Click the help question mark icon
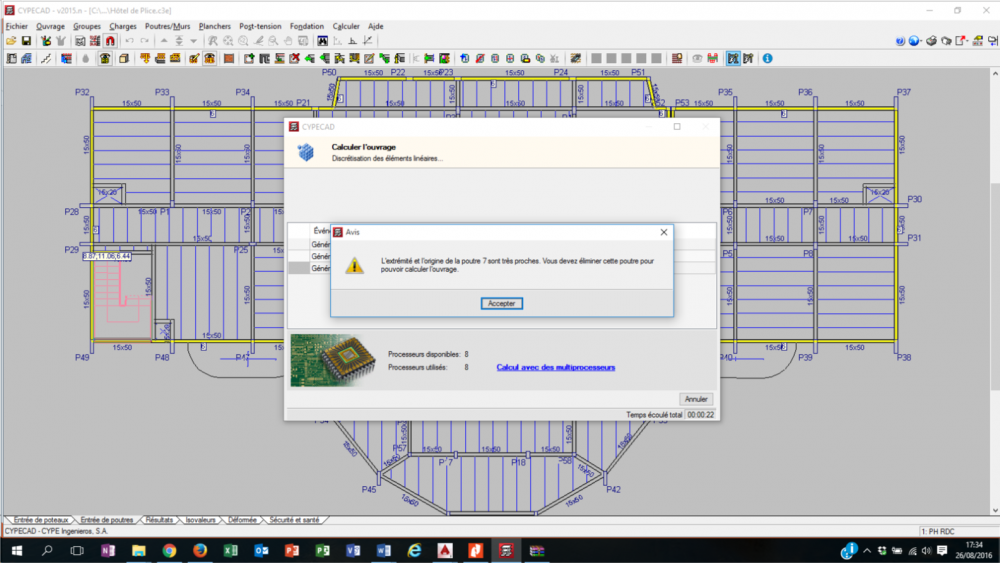Image resolution: width=1000 pixels, height=563 pixels. [900, 41]
